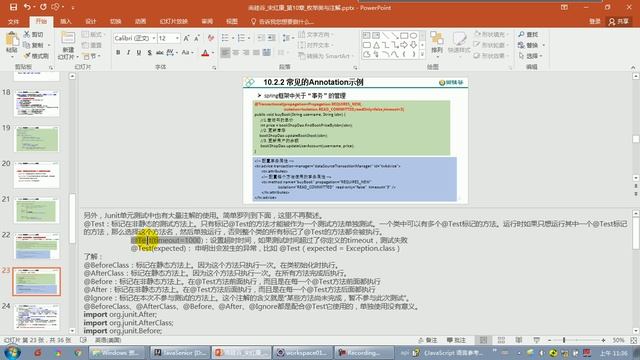640x360 pixels.
Task: Toggle the notes pane (备注) in the status bar
Action: 428,340
